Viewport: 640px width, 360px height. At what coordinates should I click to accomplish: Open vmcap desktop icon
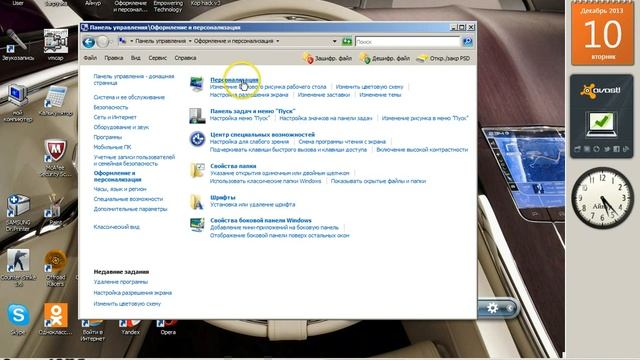point(56,45)
